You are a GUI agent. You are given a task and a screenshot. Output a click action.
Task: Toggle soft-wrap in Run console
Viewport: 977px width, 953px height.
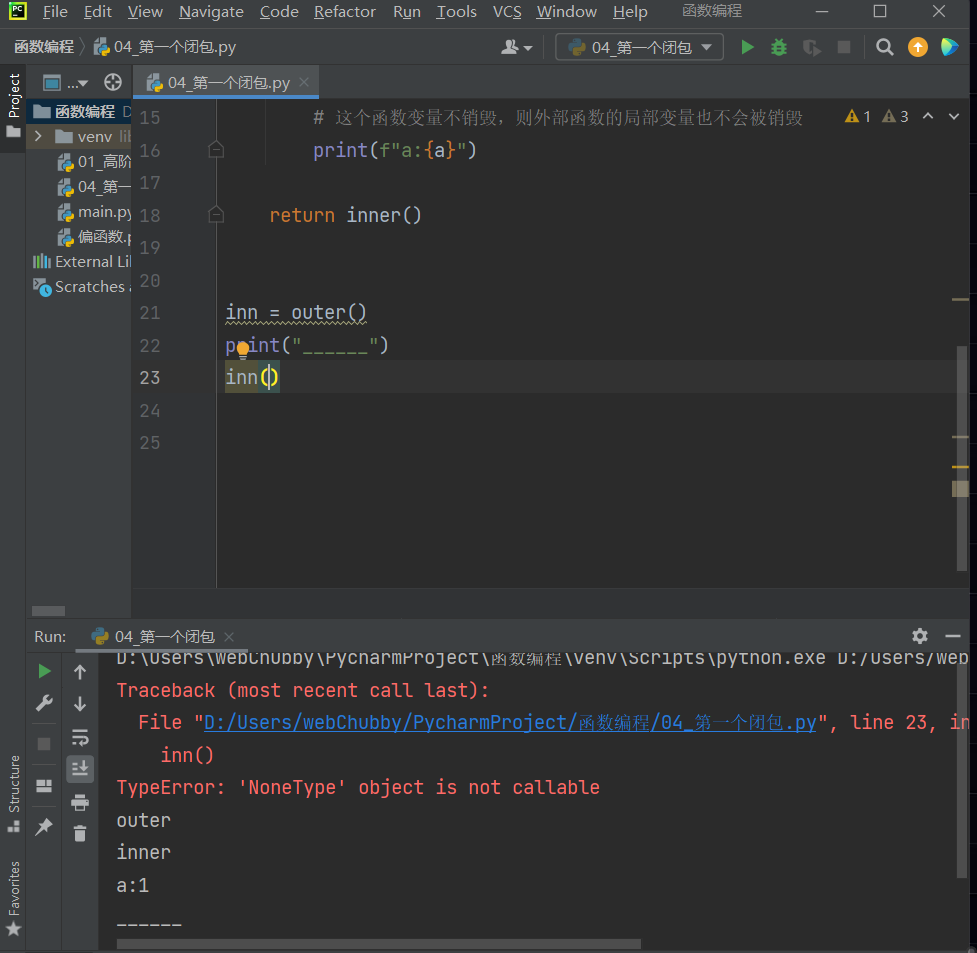click(x=80, y=737)
